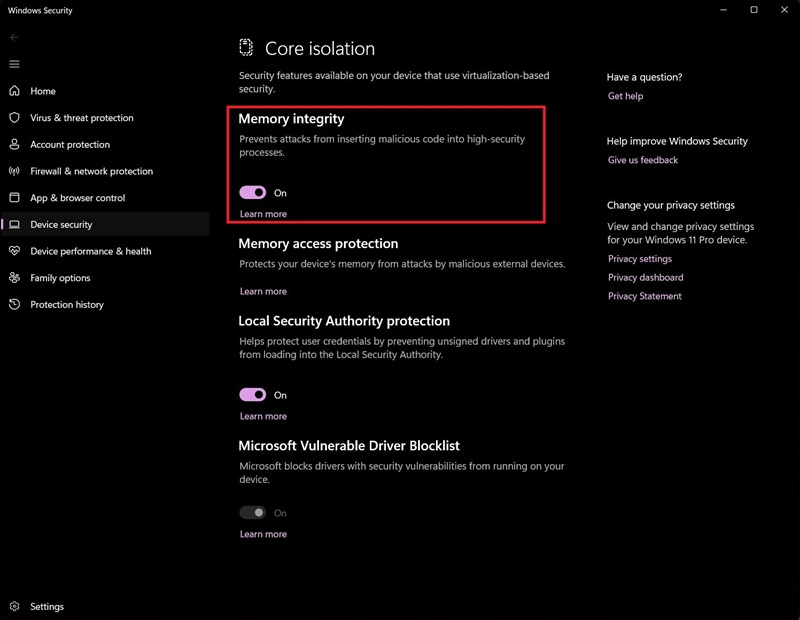The width and height of the screenshot is (800, 620).
Task: Open the Privacy Statement
Action: pyautogui.click(x=644, y=296)
